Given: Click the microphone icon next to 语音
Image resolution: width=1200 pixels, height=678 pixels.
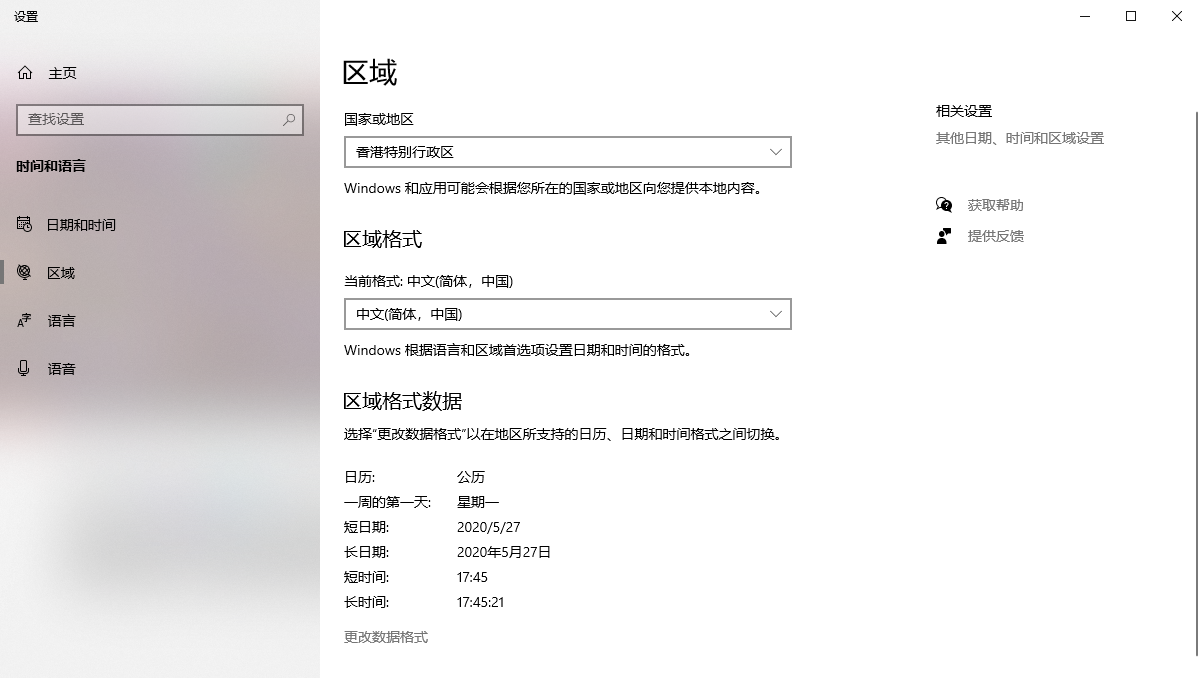Looking at the screenshot, I should 25,368.
